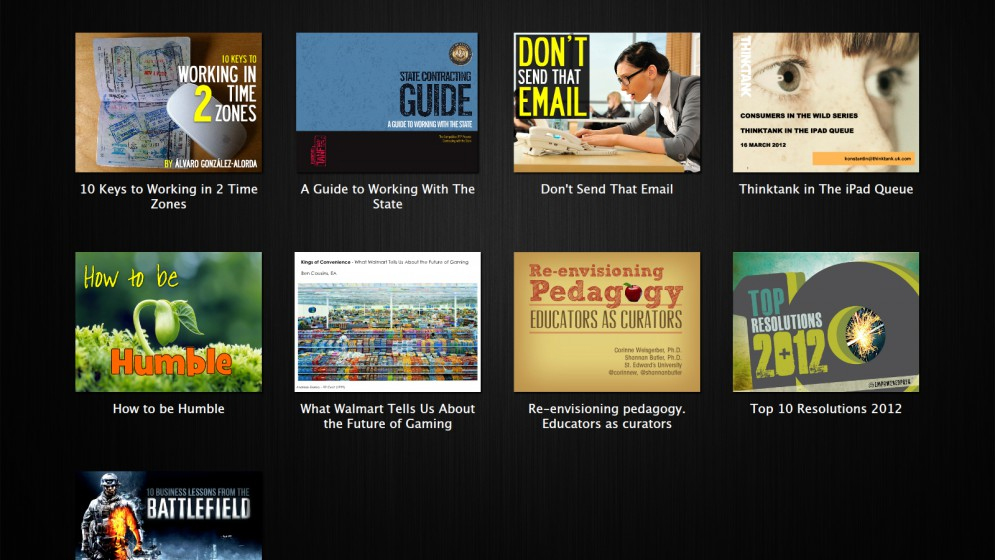Open the Don't Send That Email thumbnail
The width and height of the screenshot is (995, 560).
(x=607, y=102)
